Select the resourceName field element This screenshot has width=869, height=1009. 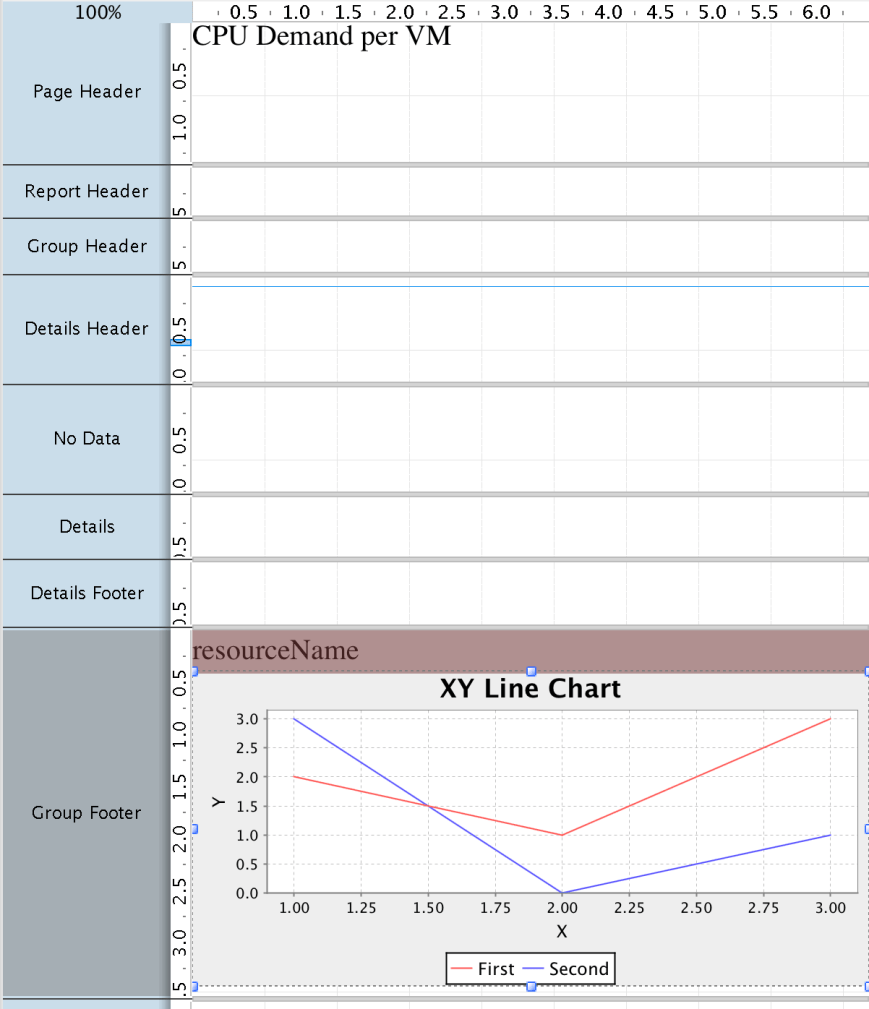point(275,651)
